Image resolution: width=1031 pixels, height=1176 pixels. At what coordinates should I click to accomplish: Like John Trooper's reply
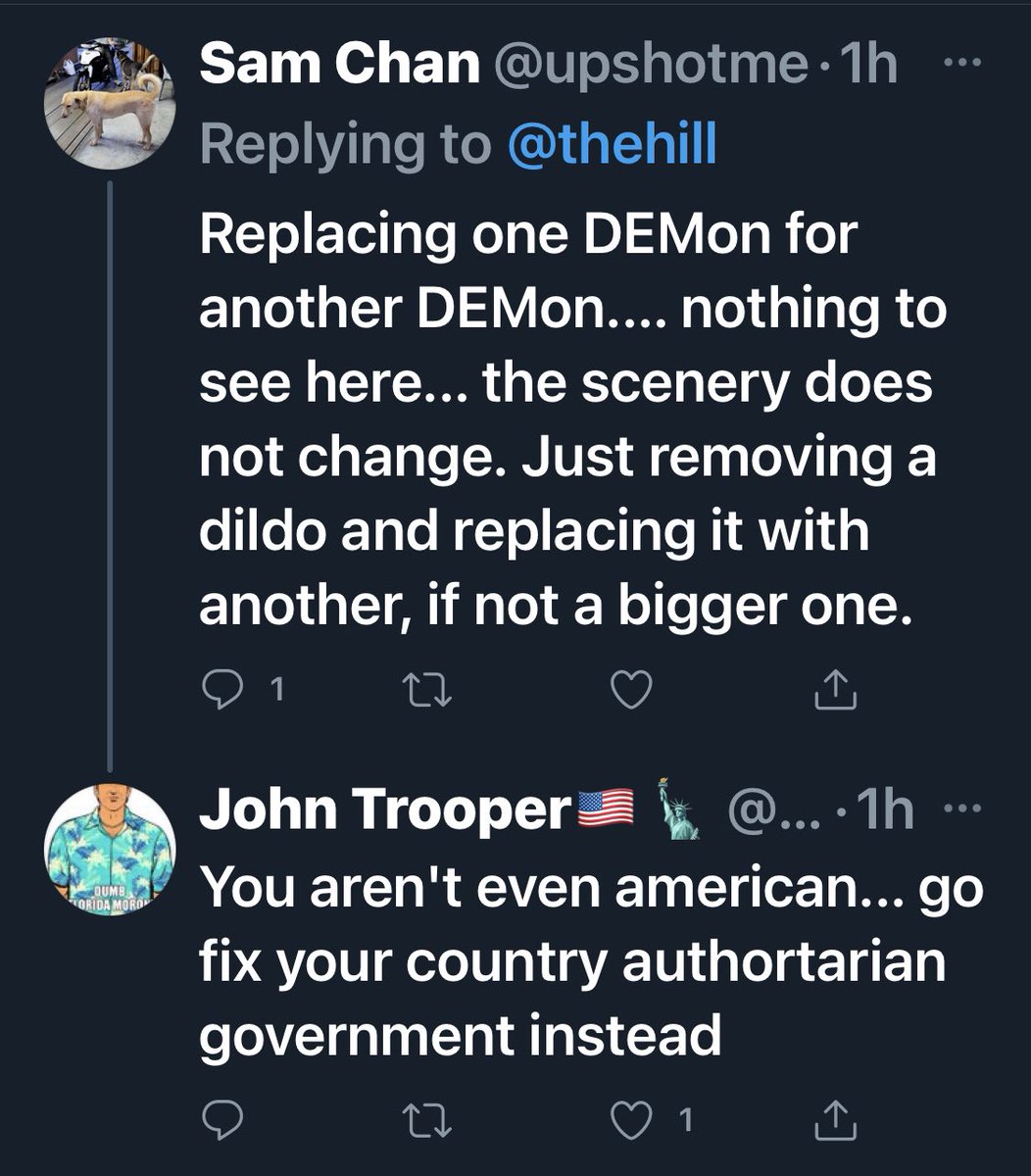[631, 1119]
